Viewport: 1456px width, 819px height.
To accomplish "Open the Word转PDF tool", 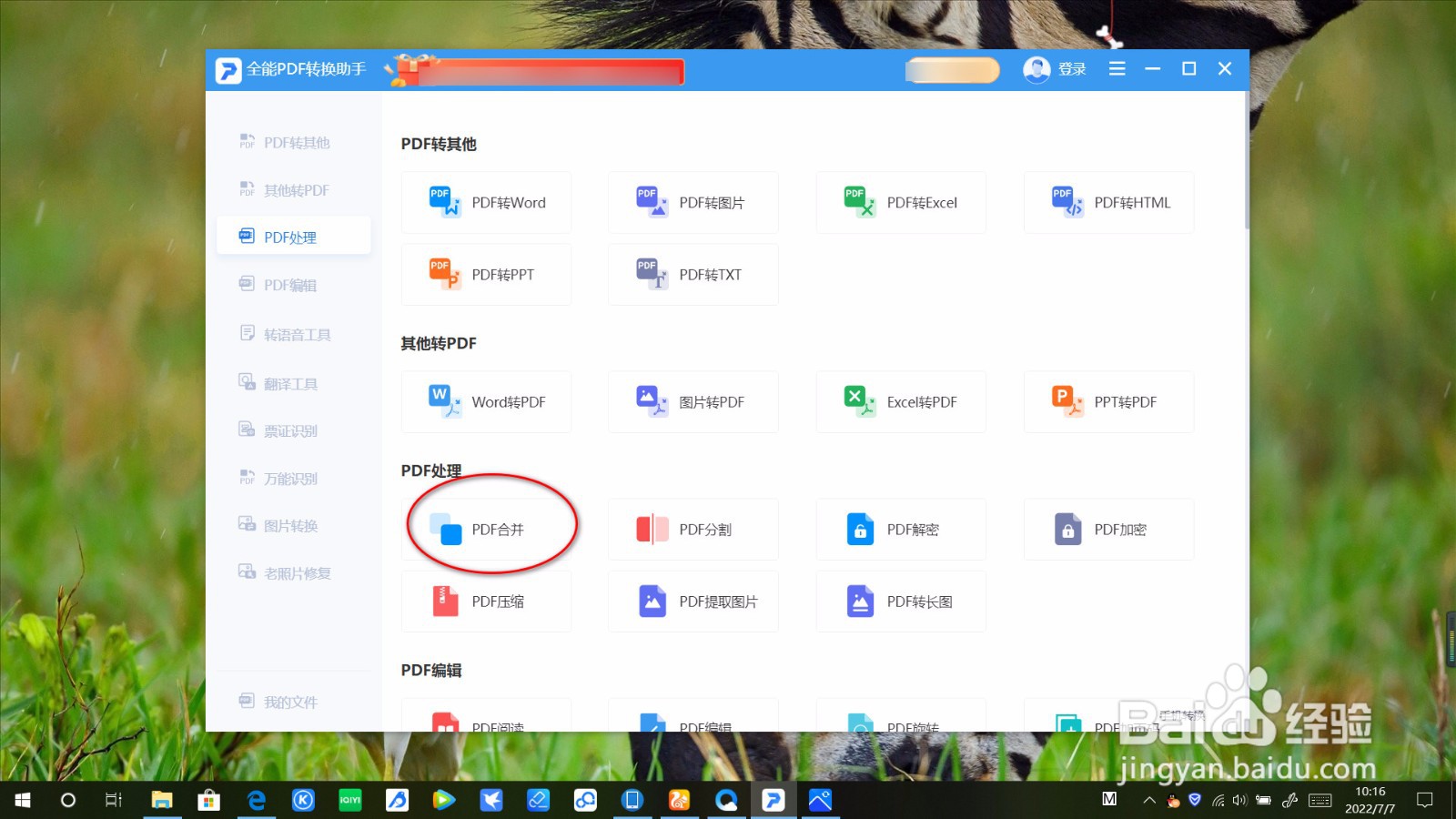I will click(x=486, y=401).
